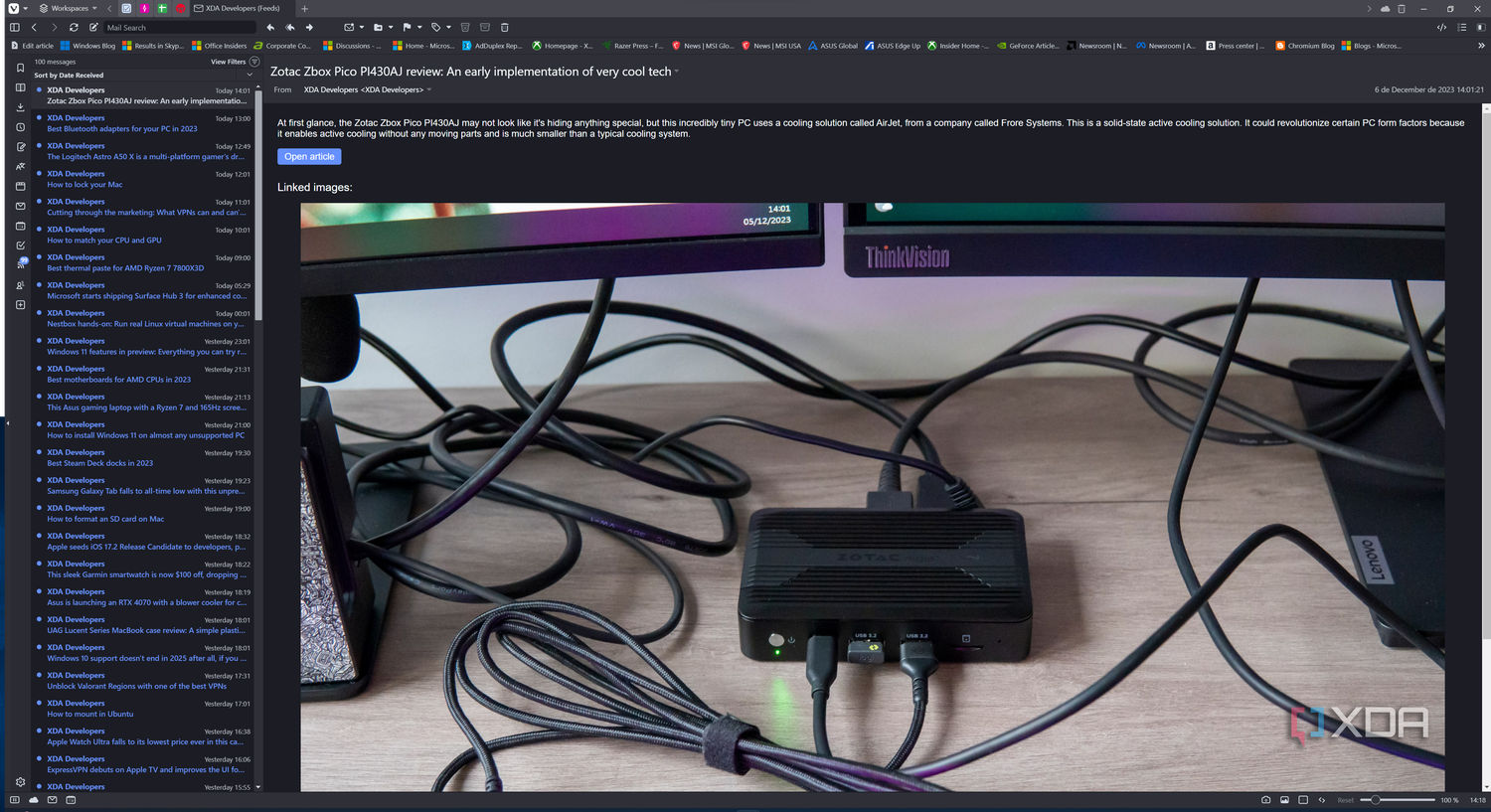The image size is (1491, 812).
Task: Click the Open article button
Action: click(x=309, y=157)
